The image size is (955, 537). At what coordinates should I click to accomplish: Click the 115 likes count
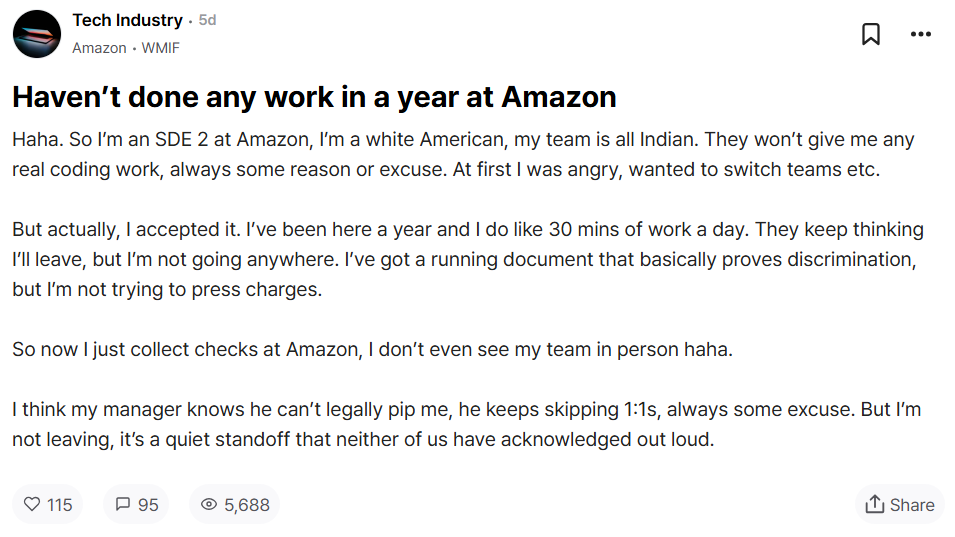coord(60,505)
